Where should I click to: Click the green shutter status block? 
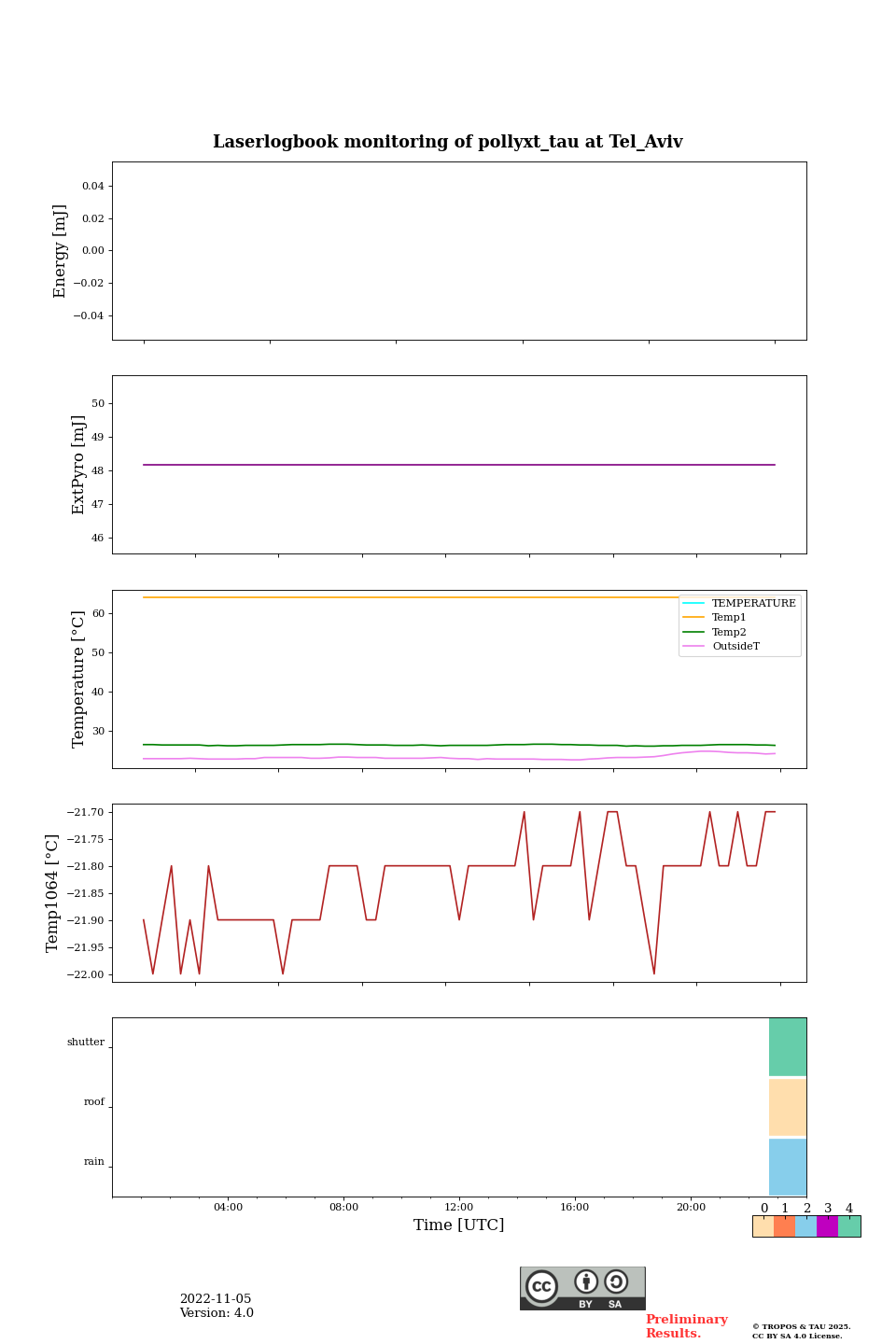788,1047
